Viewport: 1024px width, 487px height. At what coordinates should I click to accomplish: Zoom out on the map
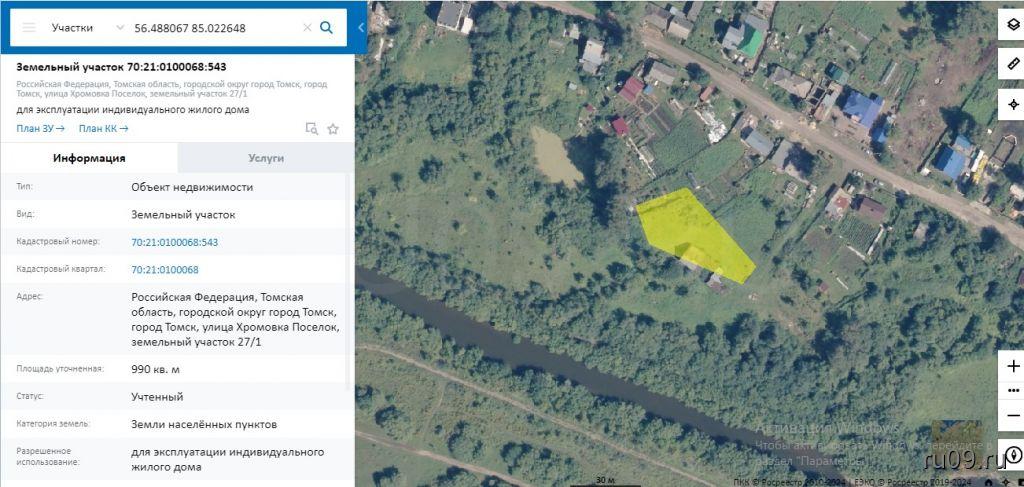(x=1012, y=414)
